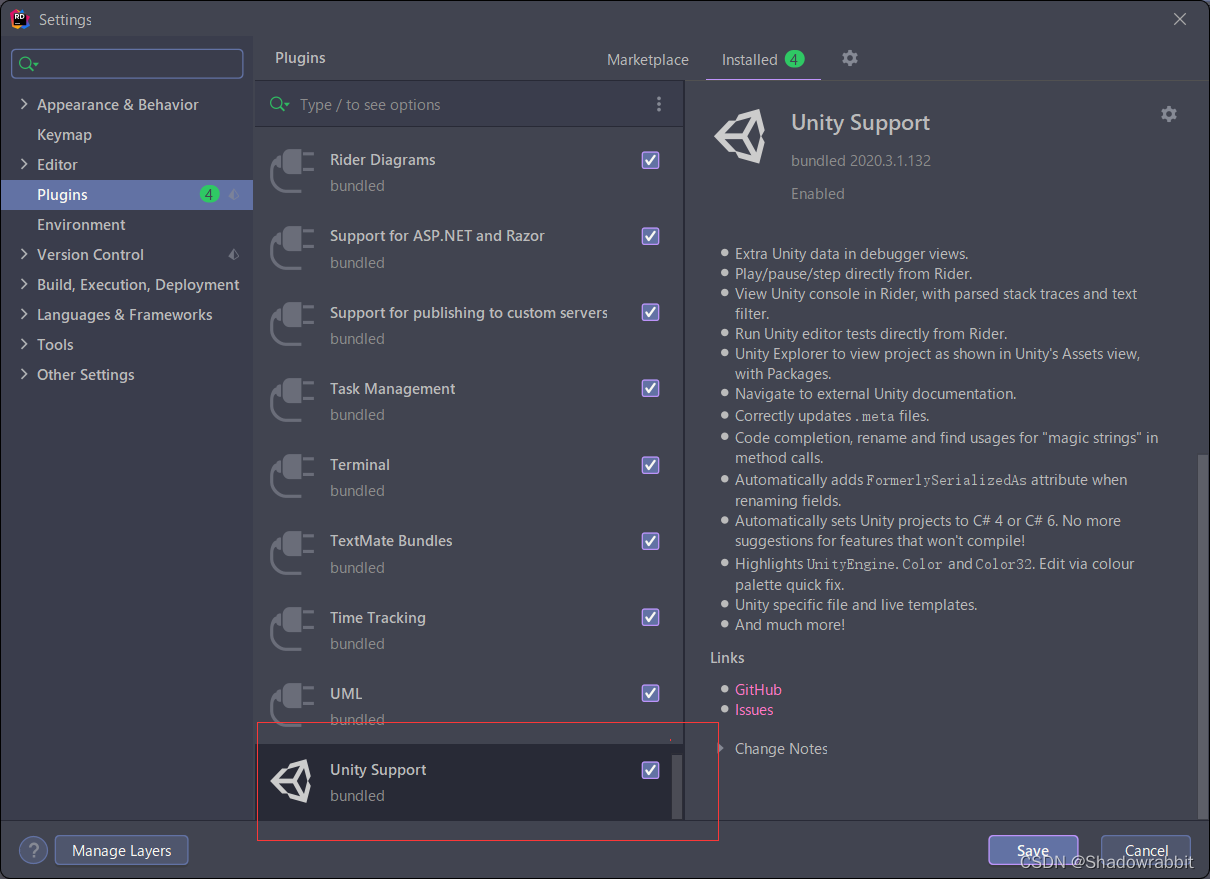Open the three-dot options menu in the plugin search bar

click(x=659, y=104)
